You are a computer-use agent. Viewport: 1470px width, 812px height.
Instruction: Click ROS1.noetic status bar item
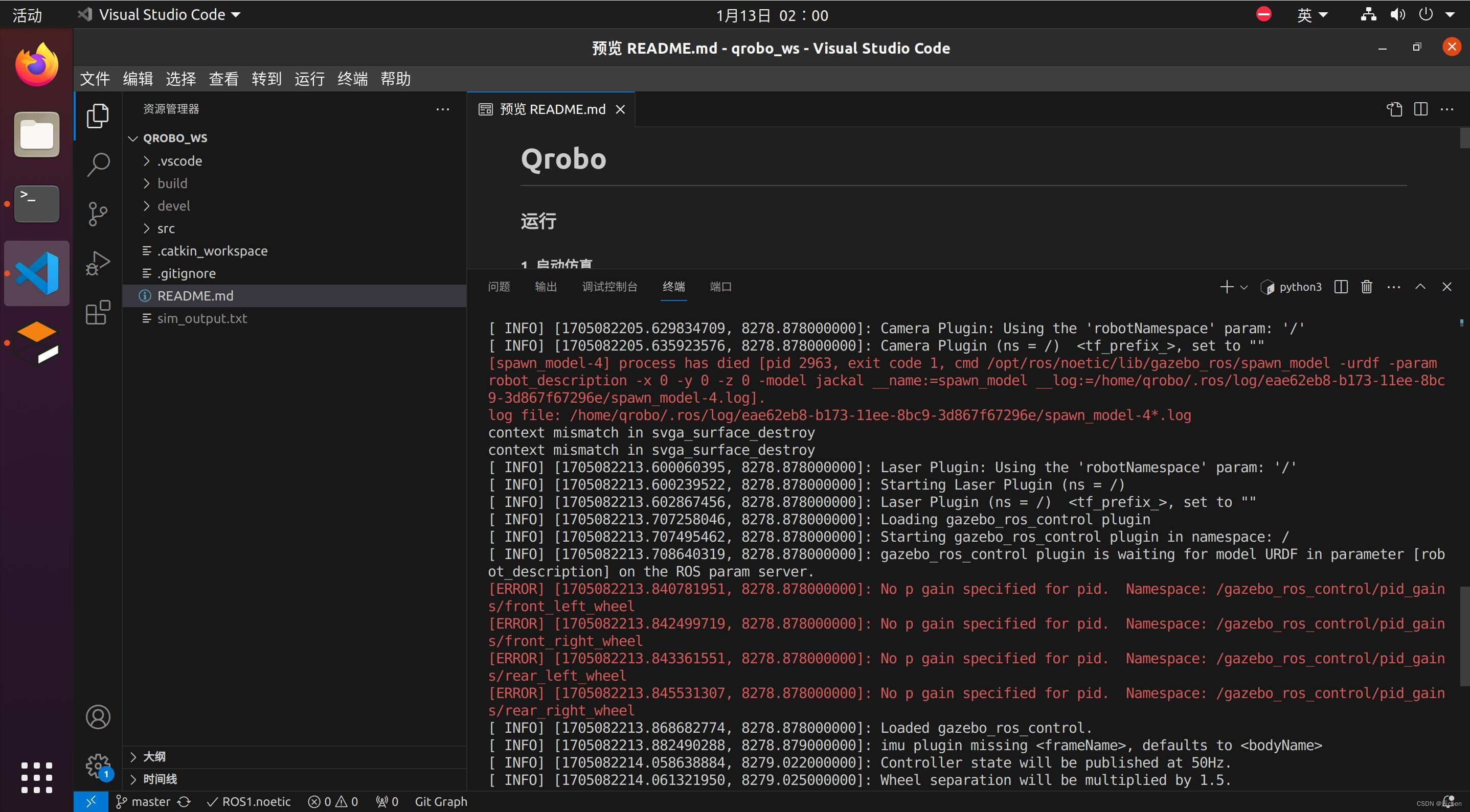tap(248, 801)
